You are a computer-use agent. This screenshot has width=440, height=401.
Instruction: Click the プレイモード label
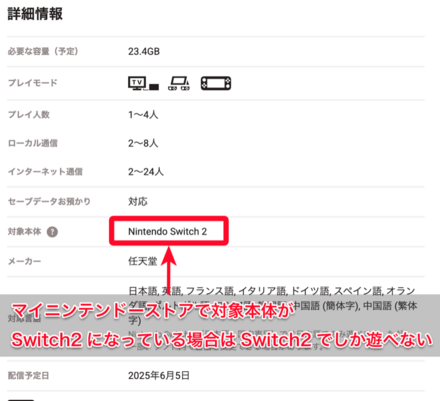pyautogui.click(x=33, y=83)
